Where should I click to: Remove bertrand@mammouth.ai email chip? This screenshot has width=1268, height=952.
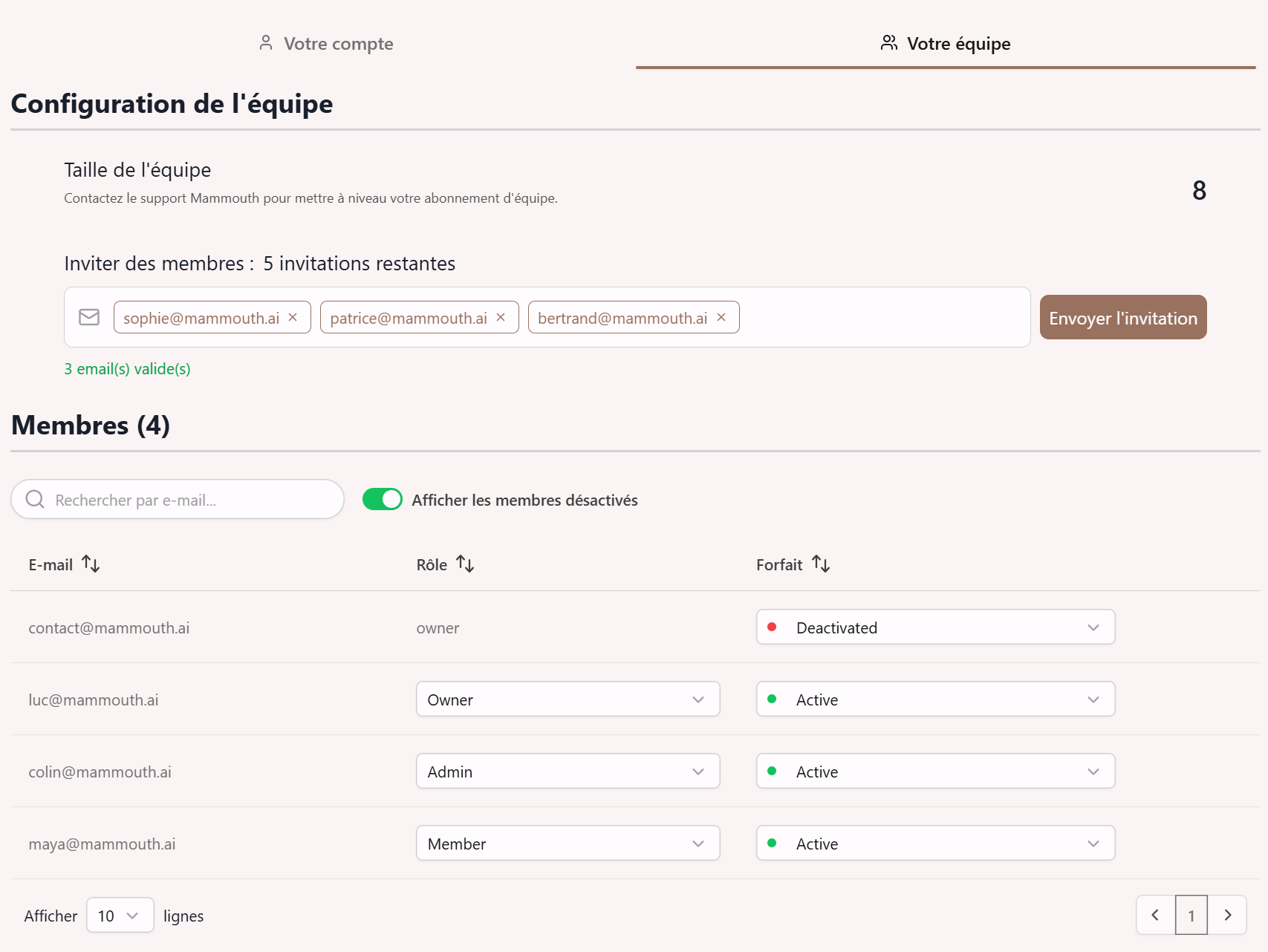click(721, 317)
